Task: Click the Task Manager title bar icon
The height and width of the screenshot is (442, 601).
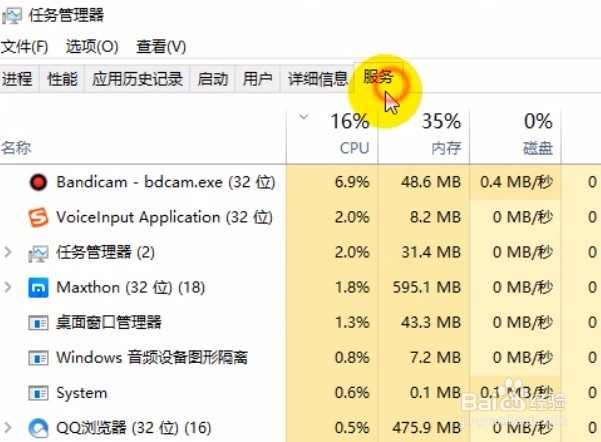Action: pos(11,16)
